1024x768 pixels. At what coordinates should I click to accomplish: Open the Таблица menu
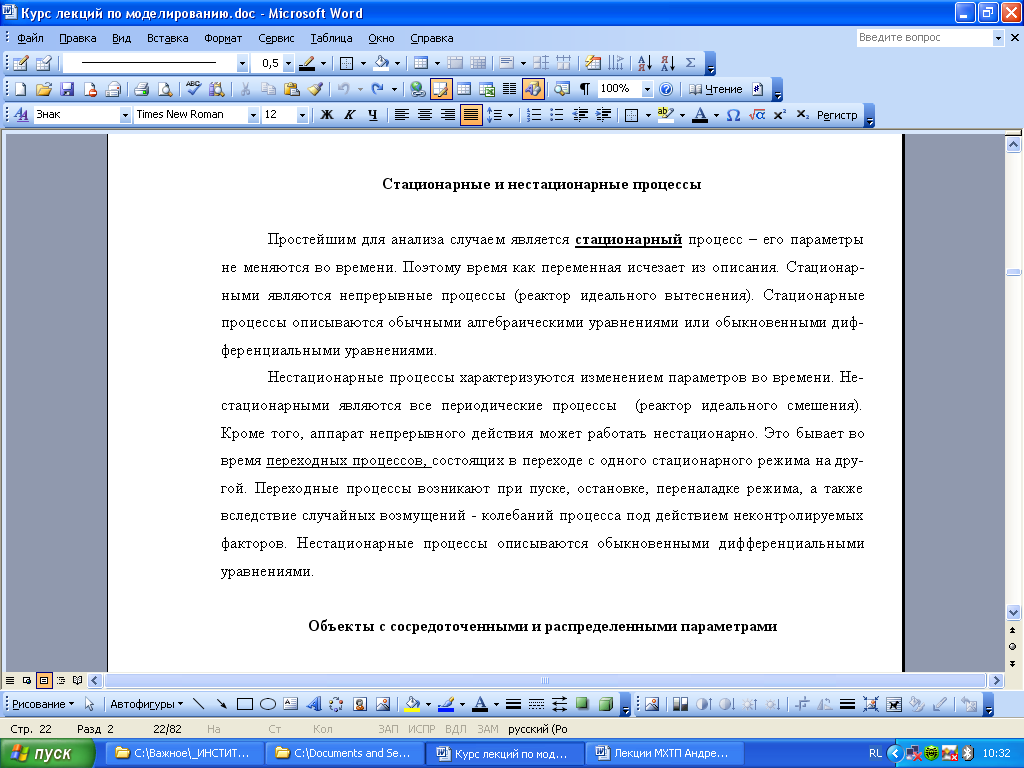pos(331,38)
